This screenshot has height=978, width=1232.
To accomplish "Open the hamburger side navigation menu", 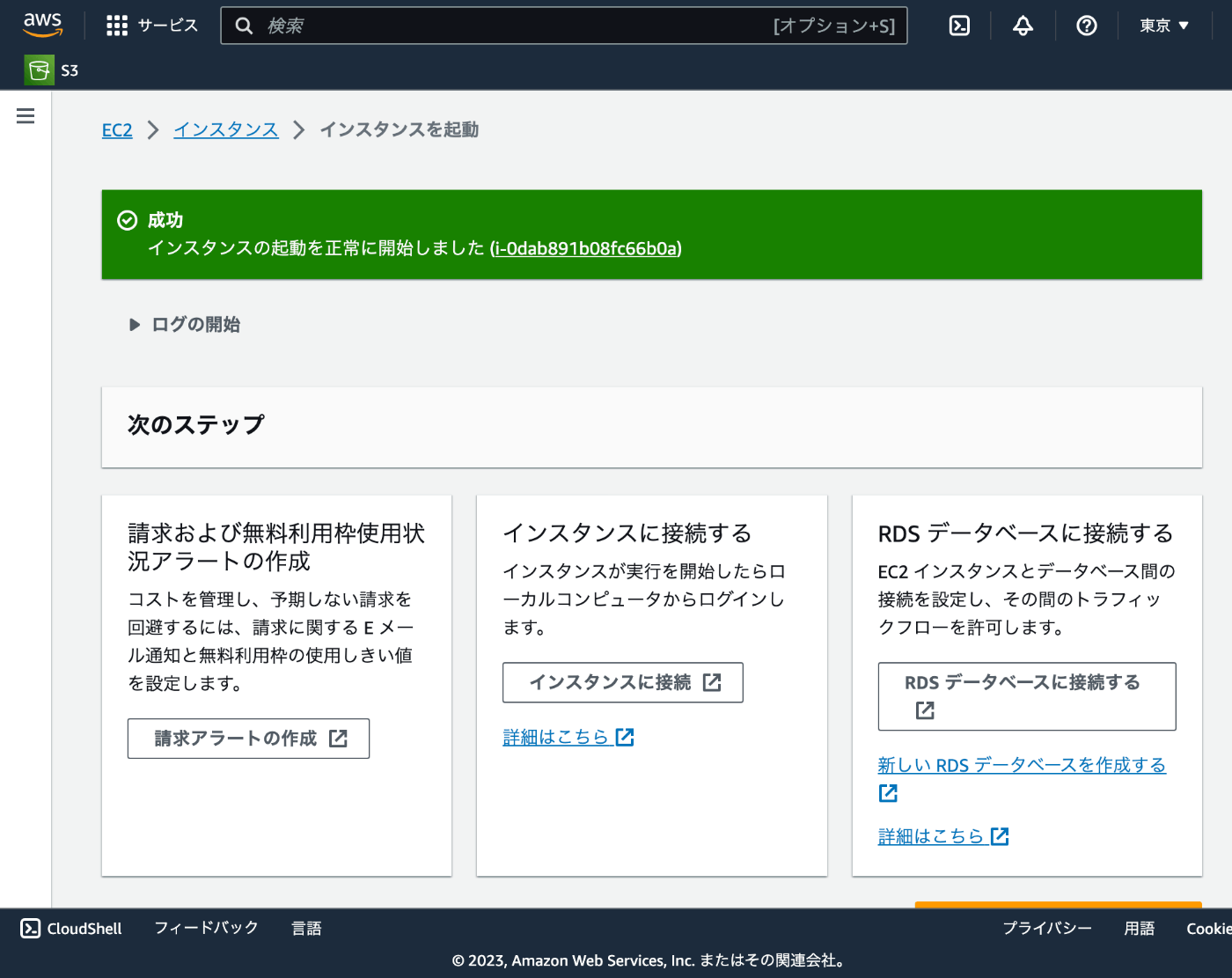I will [26, 115].
